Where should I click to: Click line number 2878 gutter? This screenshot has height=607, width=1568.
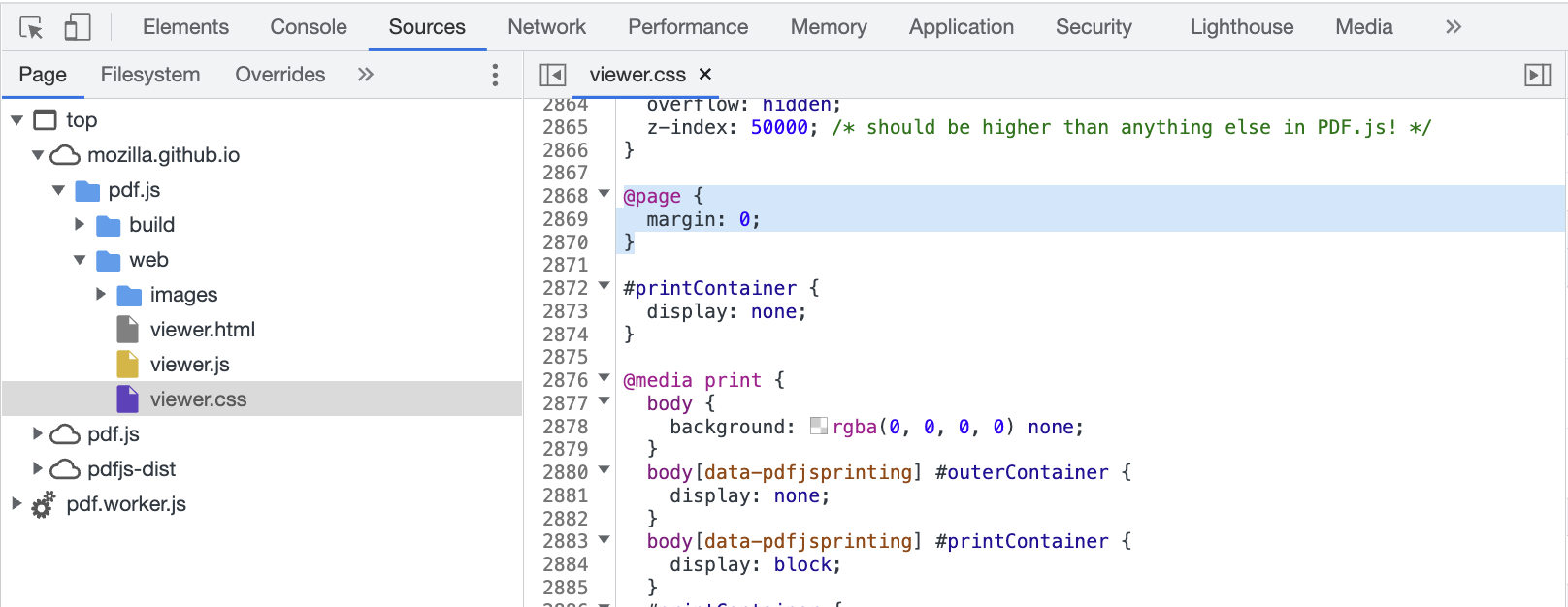(x=566, y=427)
